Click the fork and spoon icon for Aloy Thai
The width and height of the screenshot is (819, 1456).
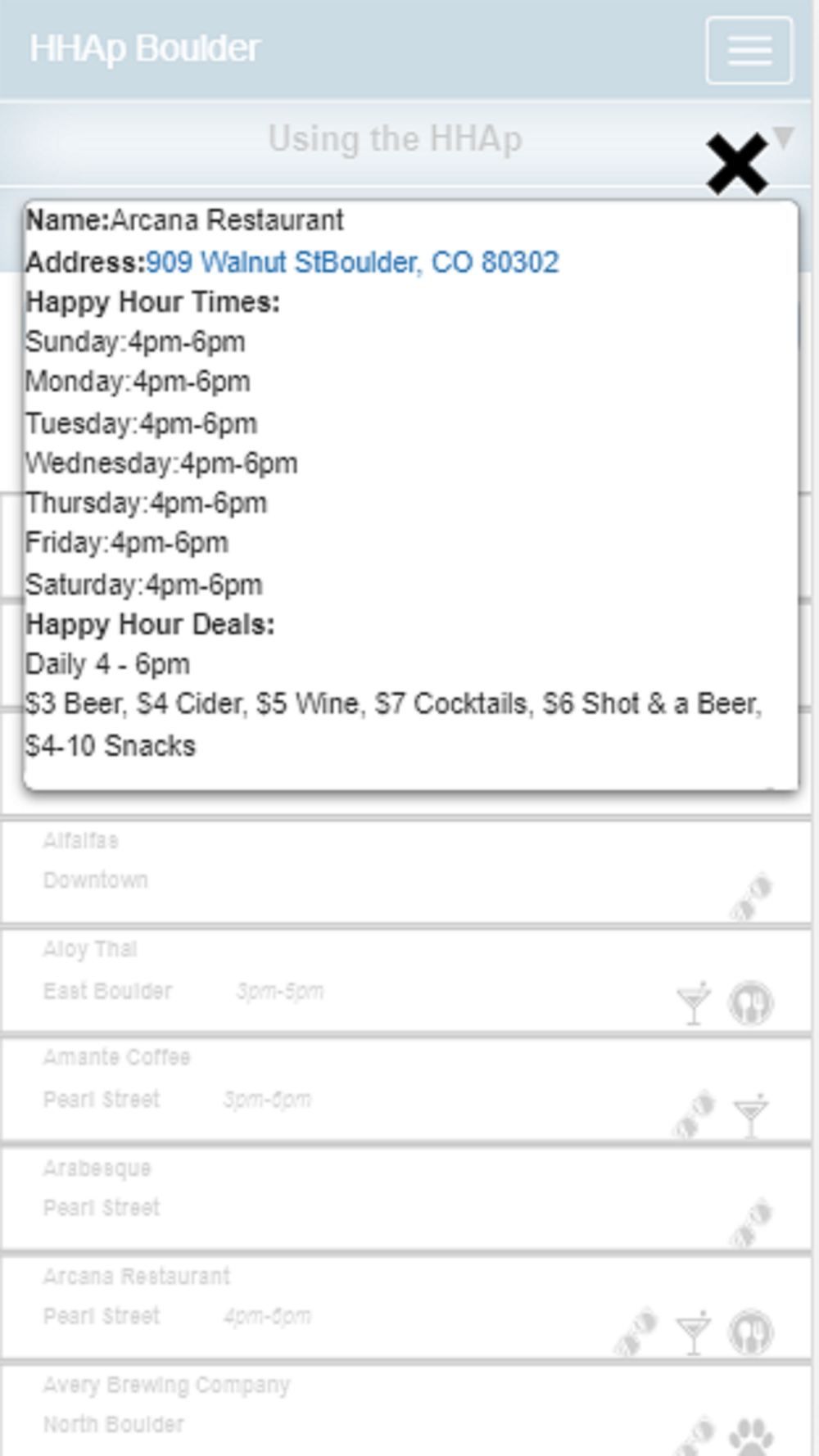pyautogui.click(x=750, y=1003)
